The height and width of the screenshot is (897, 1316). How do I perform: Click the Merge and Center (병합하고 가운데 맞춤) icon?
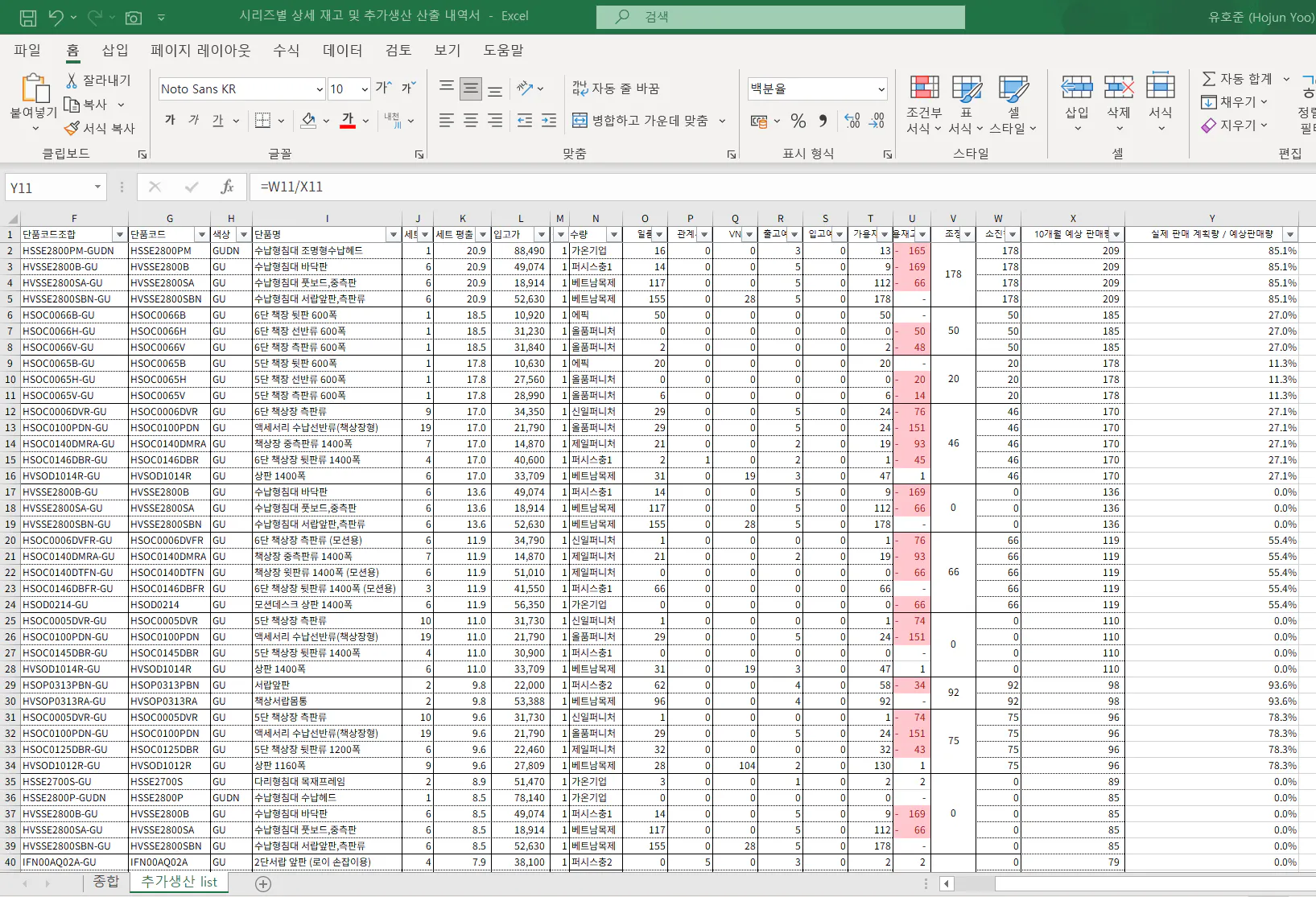point(580,121)
